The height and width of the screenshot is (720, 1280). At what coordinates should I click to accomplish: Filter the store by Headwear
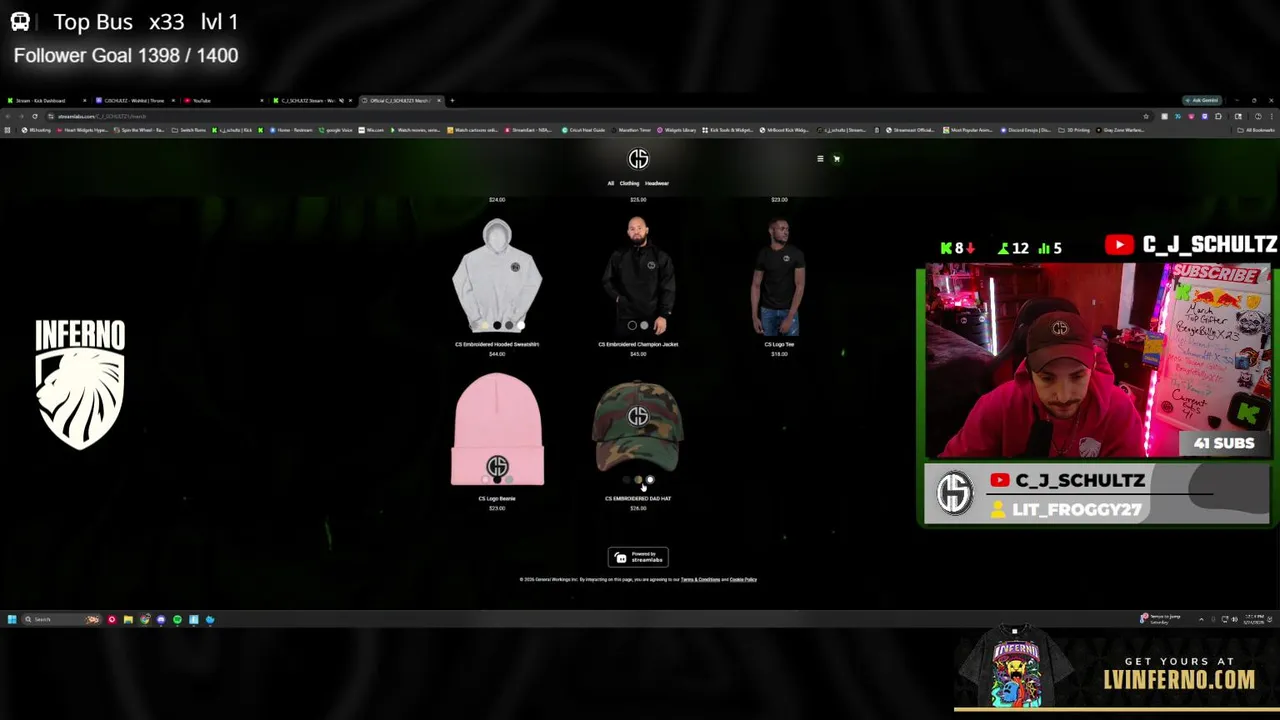point(656,183)
